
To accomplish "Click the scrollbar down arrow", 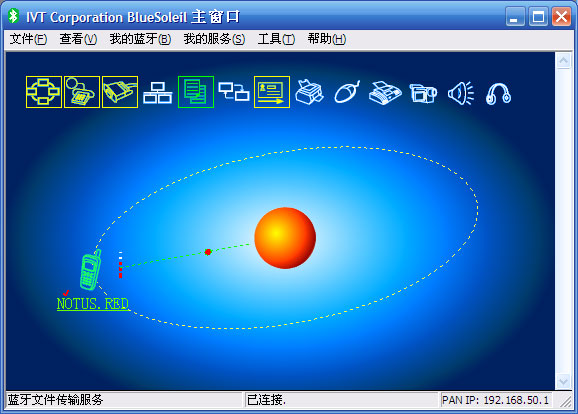I will tap(563, 382).
